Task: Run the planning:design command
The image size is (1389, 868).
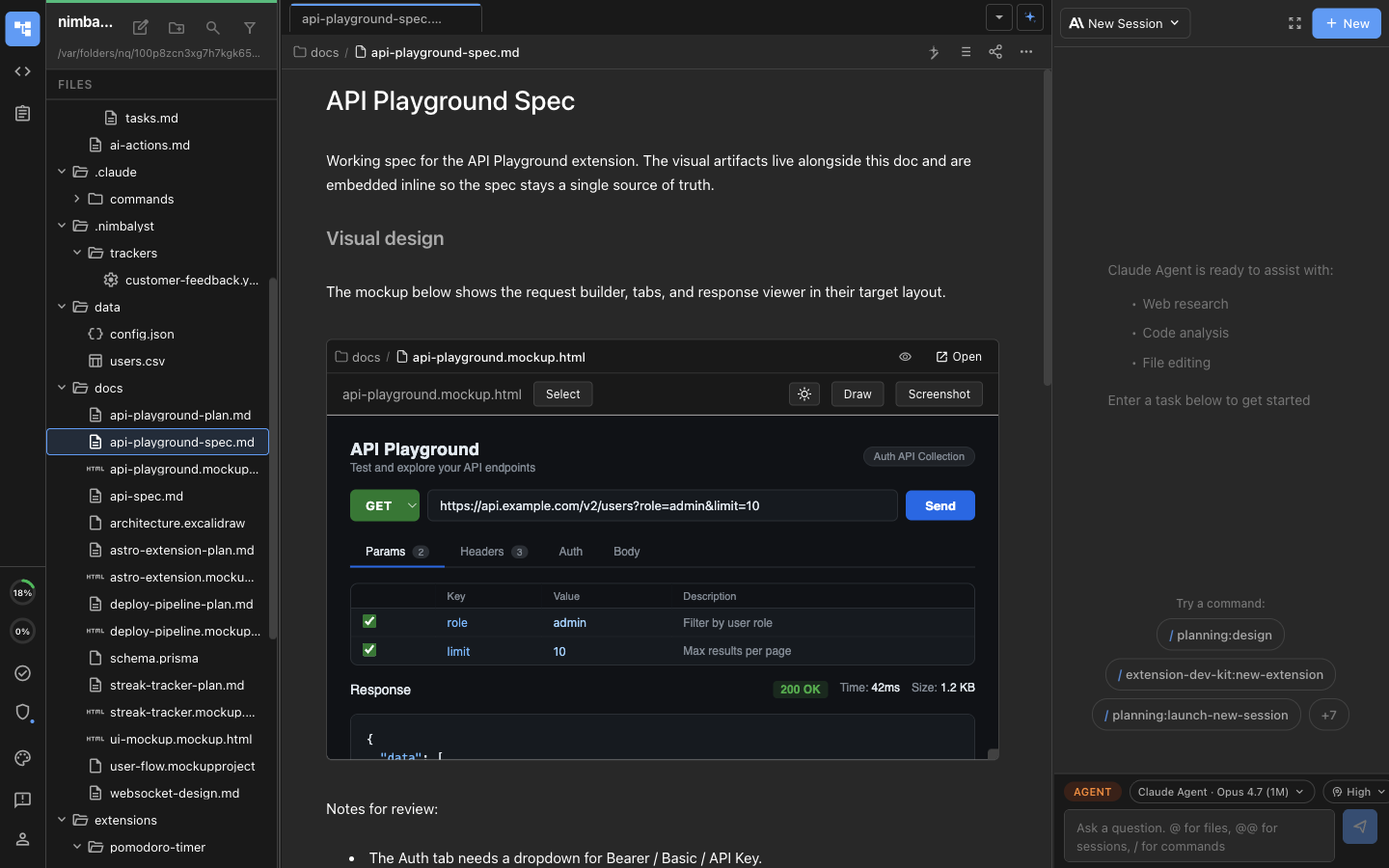Action: [x=1220, y=635]
